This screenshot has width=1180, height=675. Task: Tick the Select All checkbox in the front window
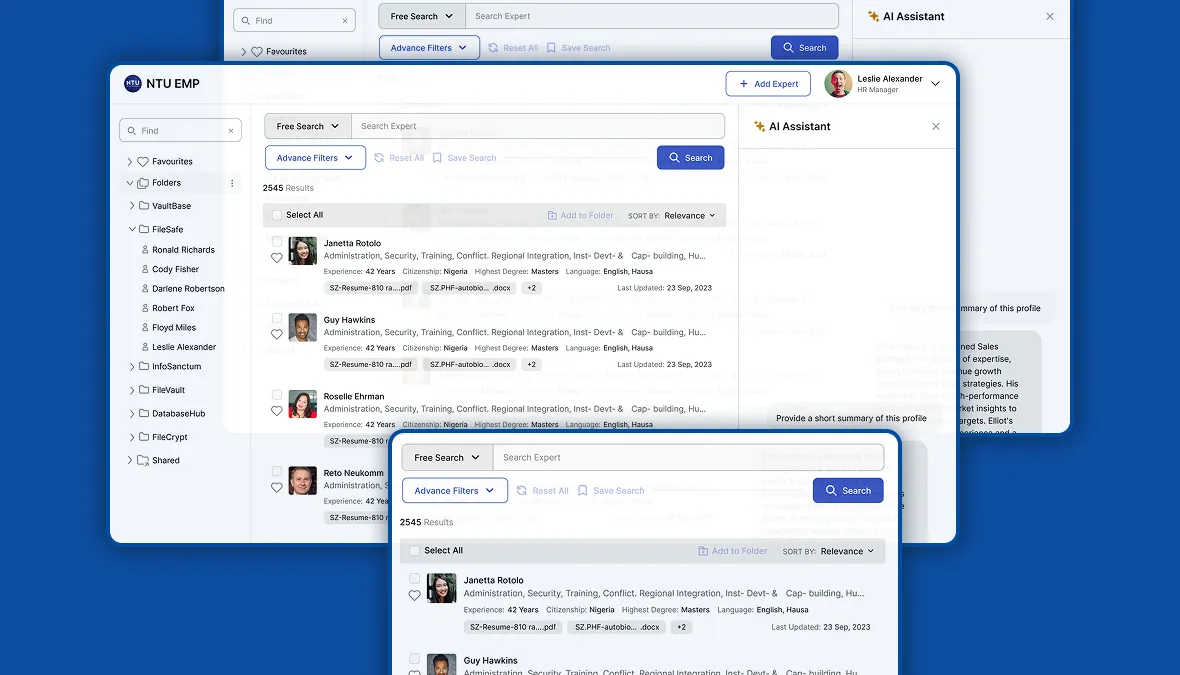tap(414, 551)
